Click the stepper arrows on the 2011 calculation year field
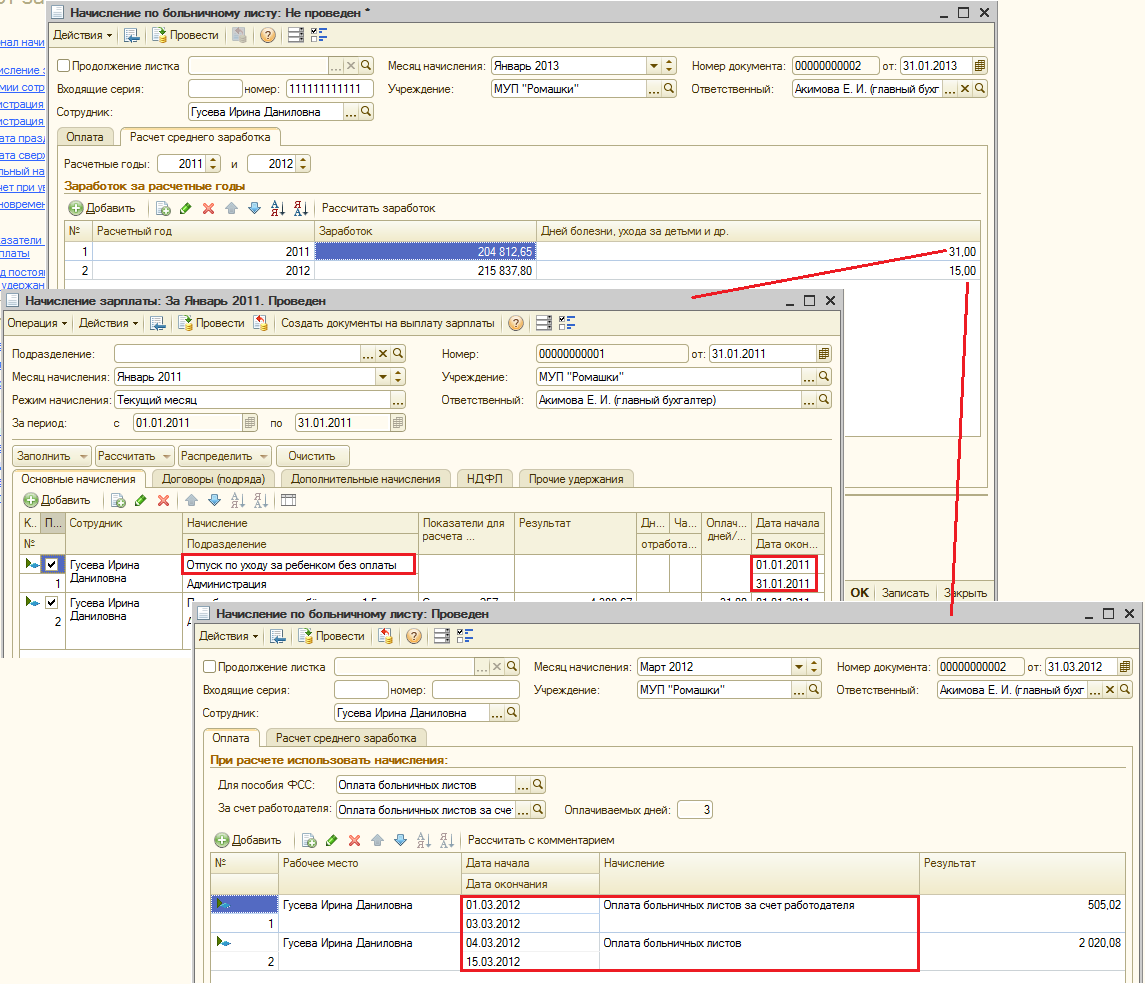The height and width of the screenshot is (984, 1145). 213,164
